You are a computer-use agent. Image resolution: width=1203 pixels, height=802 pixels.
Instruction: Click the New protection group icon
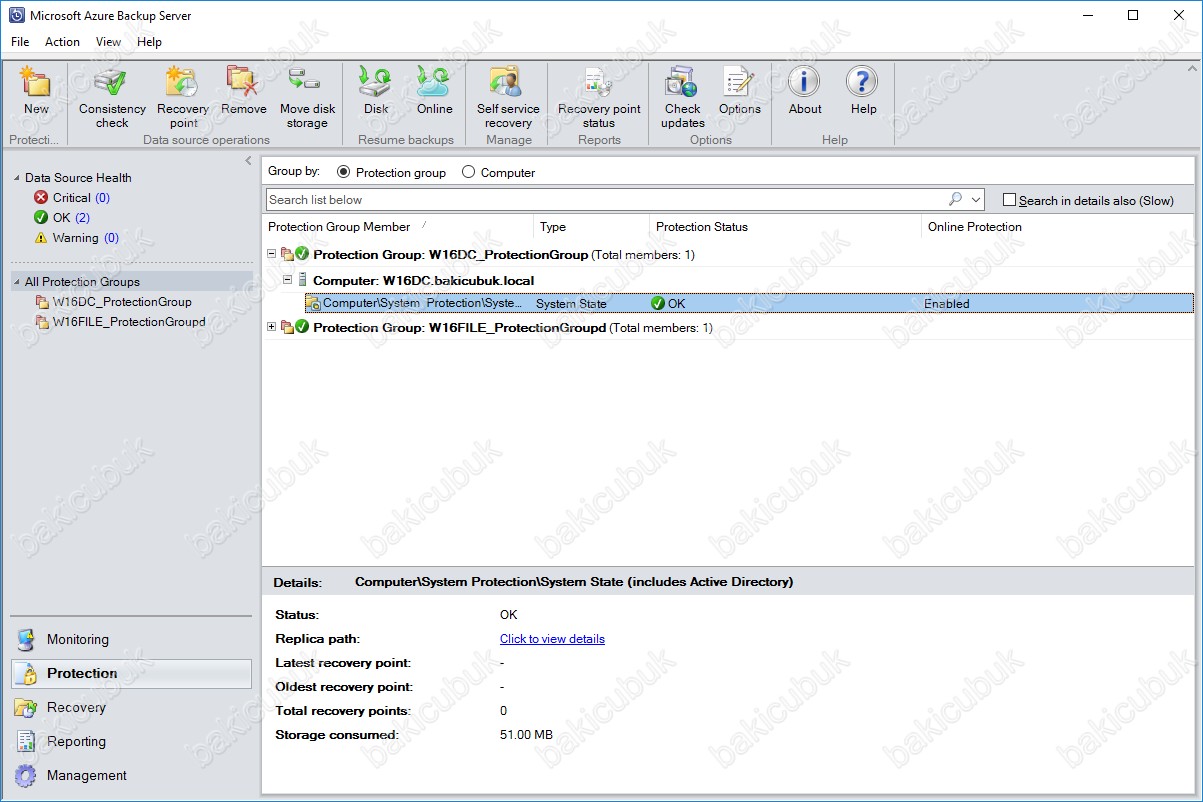click(36, 82)
